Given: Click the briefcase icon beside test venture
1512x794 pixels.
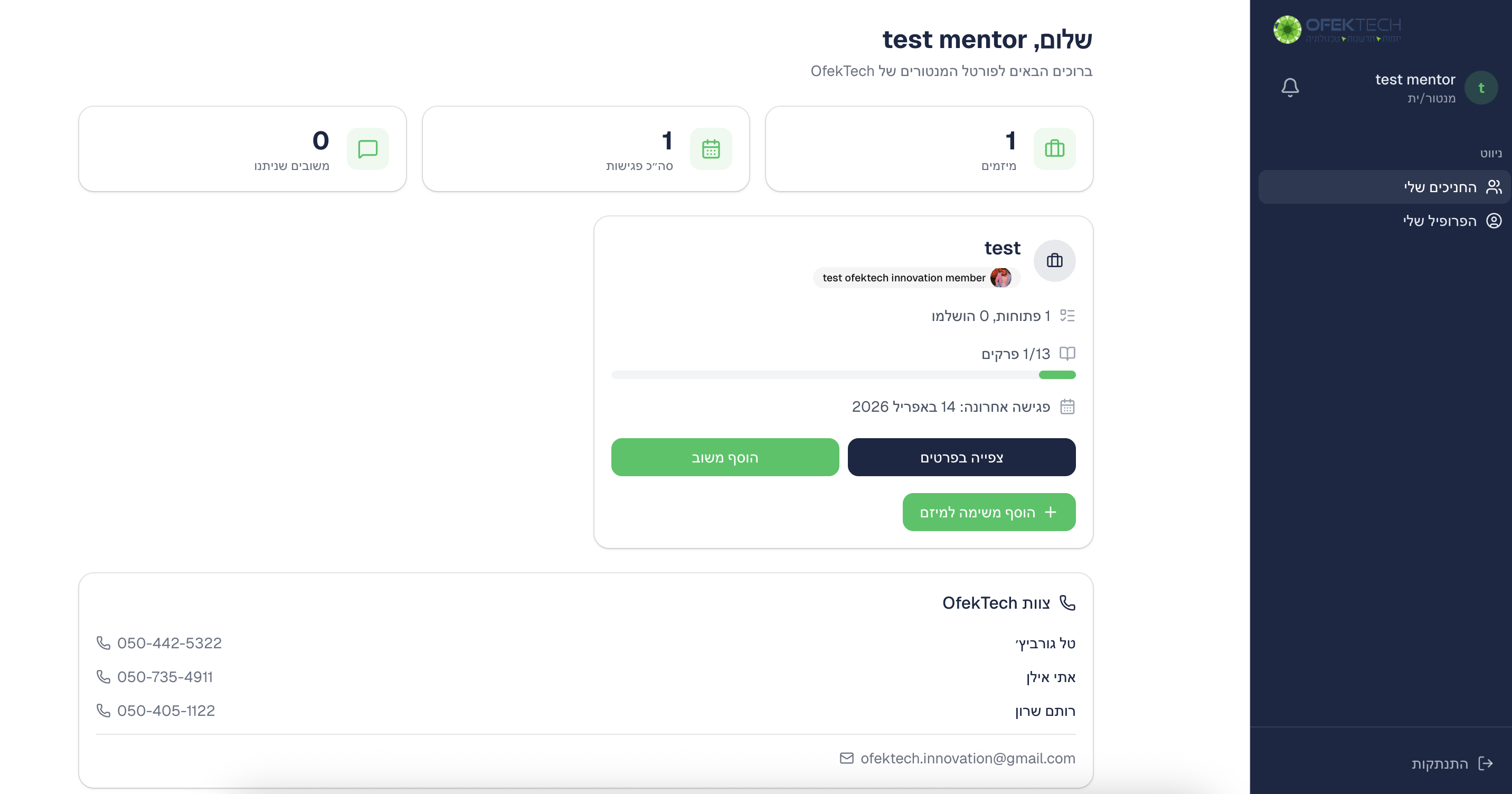Looking at the screenshot, I should click(x=1054, y=261).
